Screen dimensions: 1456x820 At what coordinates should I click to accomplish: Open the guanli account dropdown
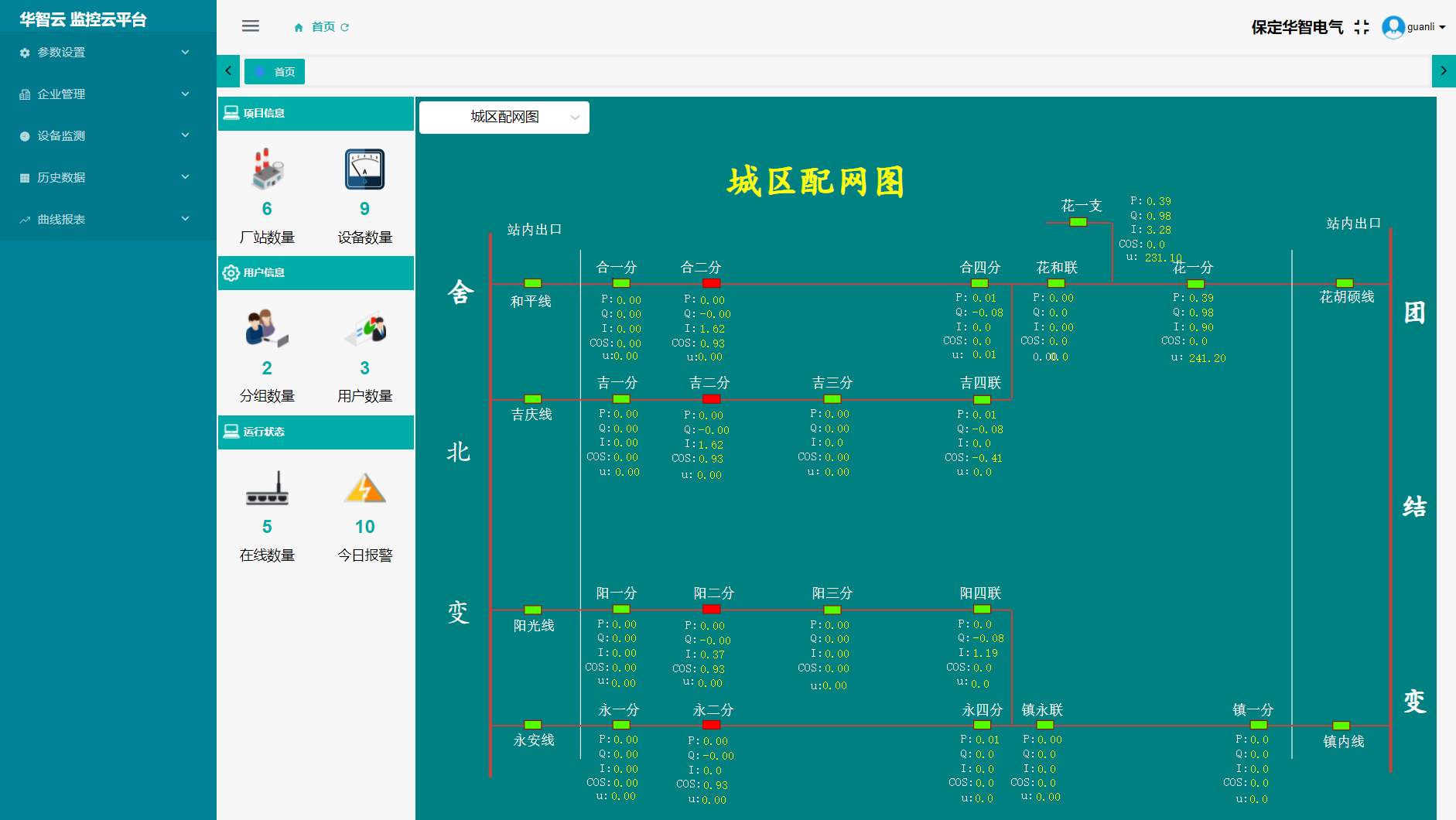[x=1426, y=27]
